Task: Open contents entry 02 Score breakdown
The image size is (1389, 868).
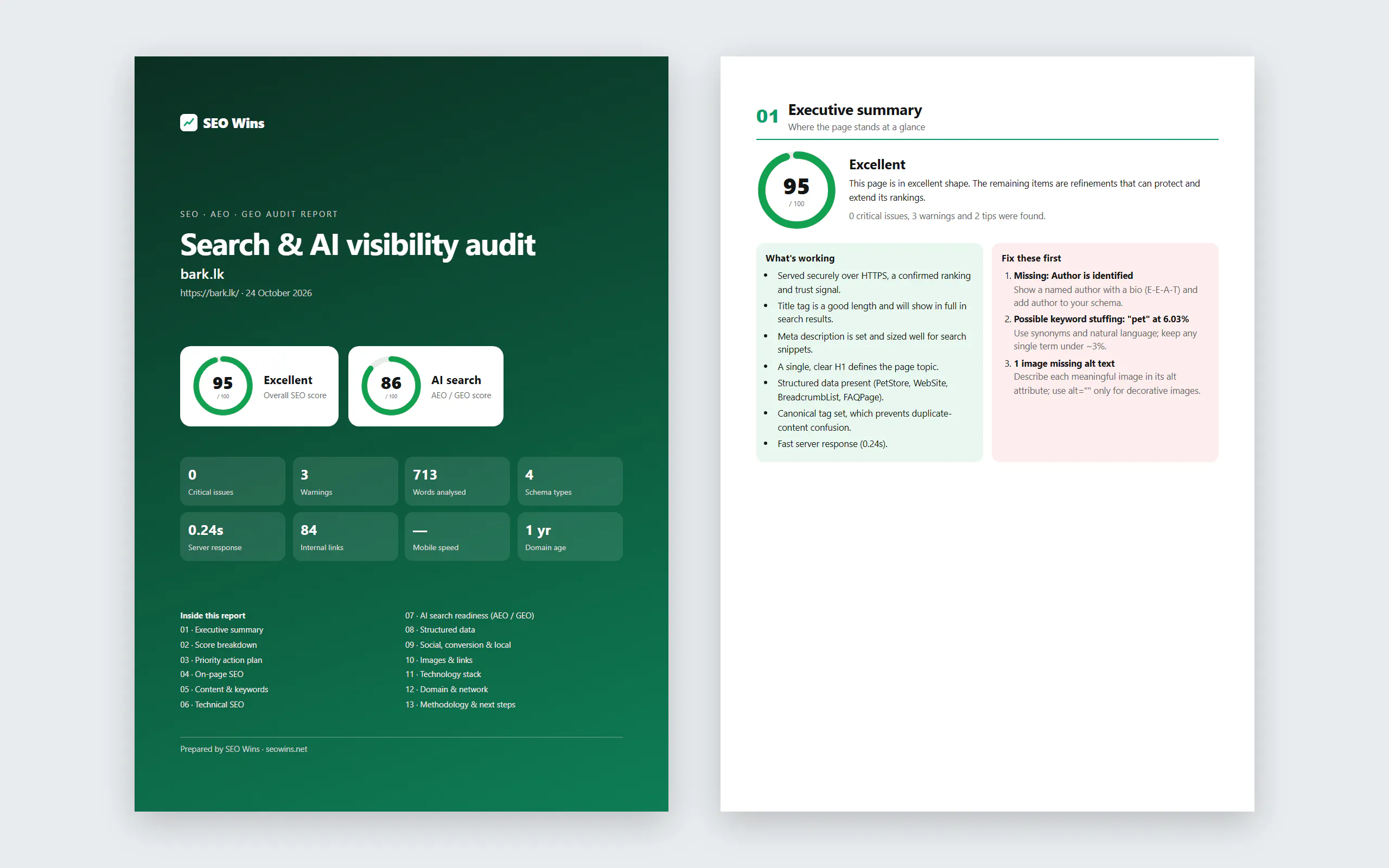Action: click(x=219, y=644)
